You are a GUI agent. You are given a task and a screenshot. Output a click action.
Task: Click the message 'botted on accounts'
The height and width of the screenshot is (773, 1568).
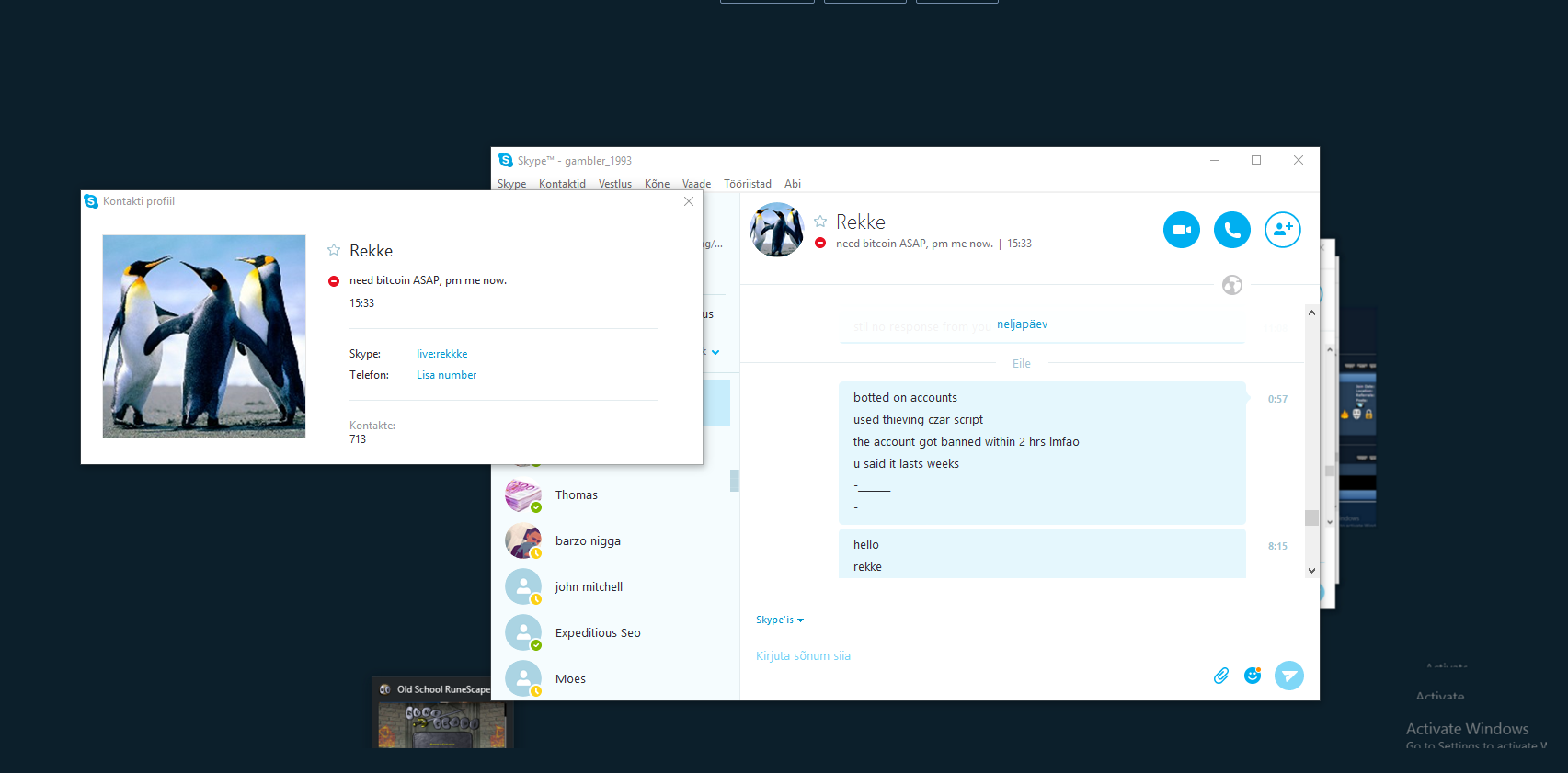pos(905,398)
